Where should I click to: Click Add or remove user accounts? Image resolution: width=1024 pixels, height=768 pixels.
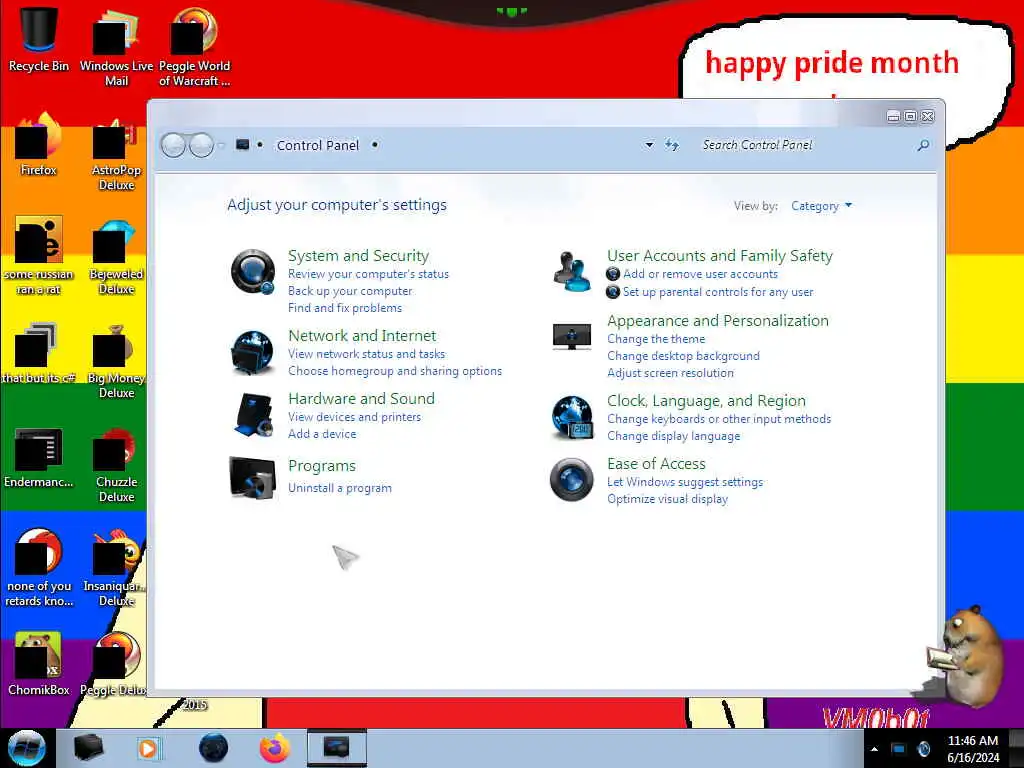700,274
